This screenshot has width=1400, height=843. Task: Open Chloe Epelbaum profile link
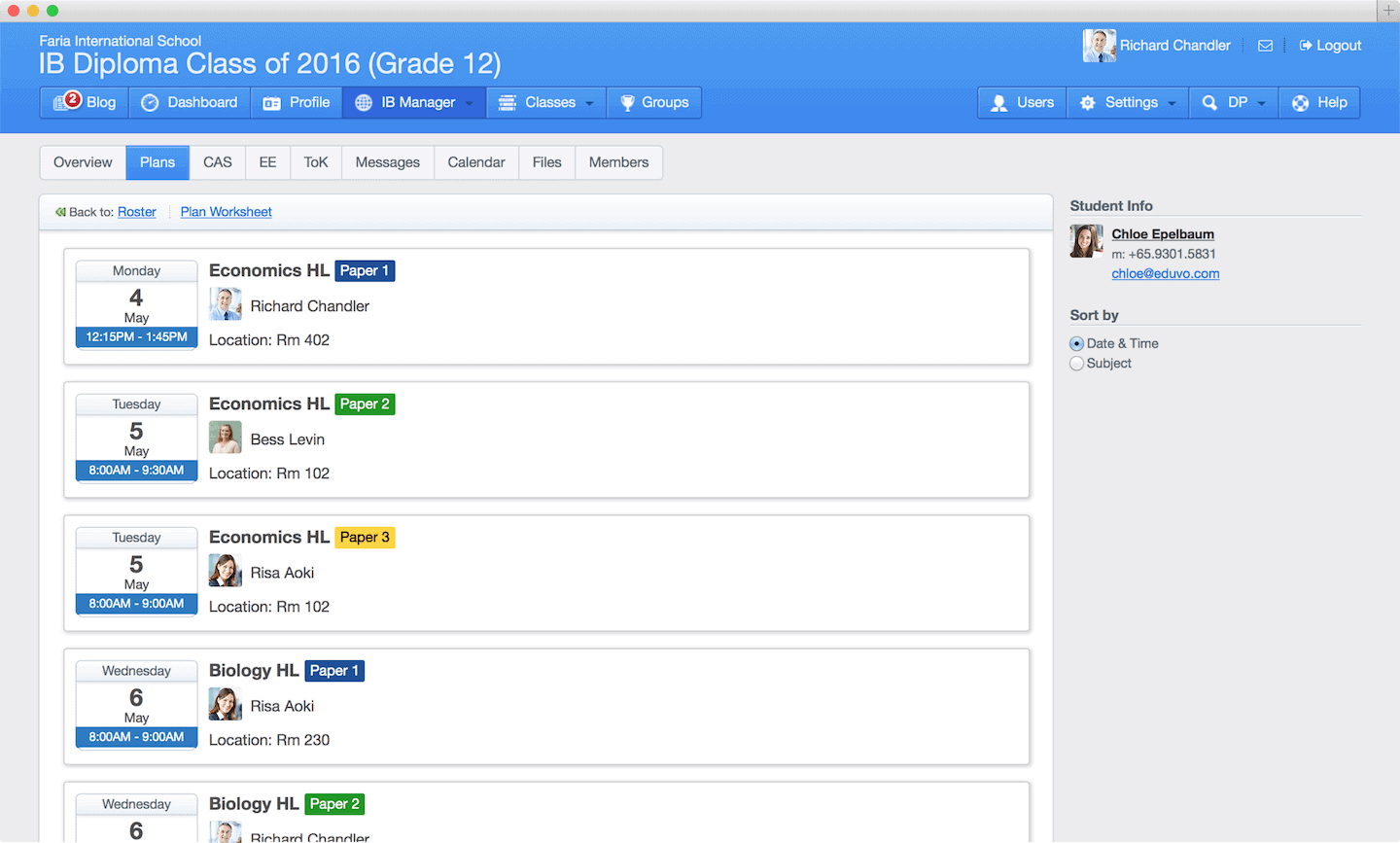point(1163,234)
